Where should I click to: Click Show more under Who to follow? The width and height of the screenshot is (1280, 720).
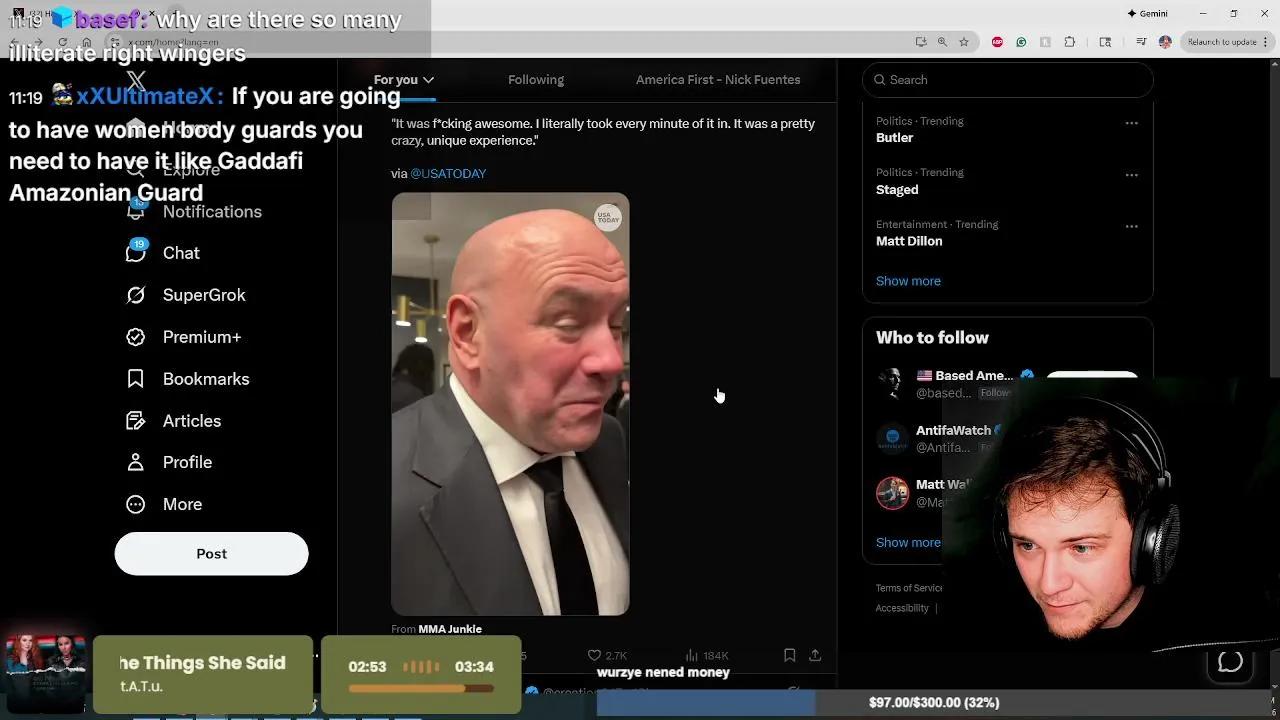(x=908, y=542)
